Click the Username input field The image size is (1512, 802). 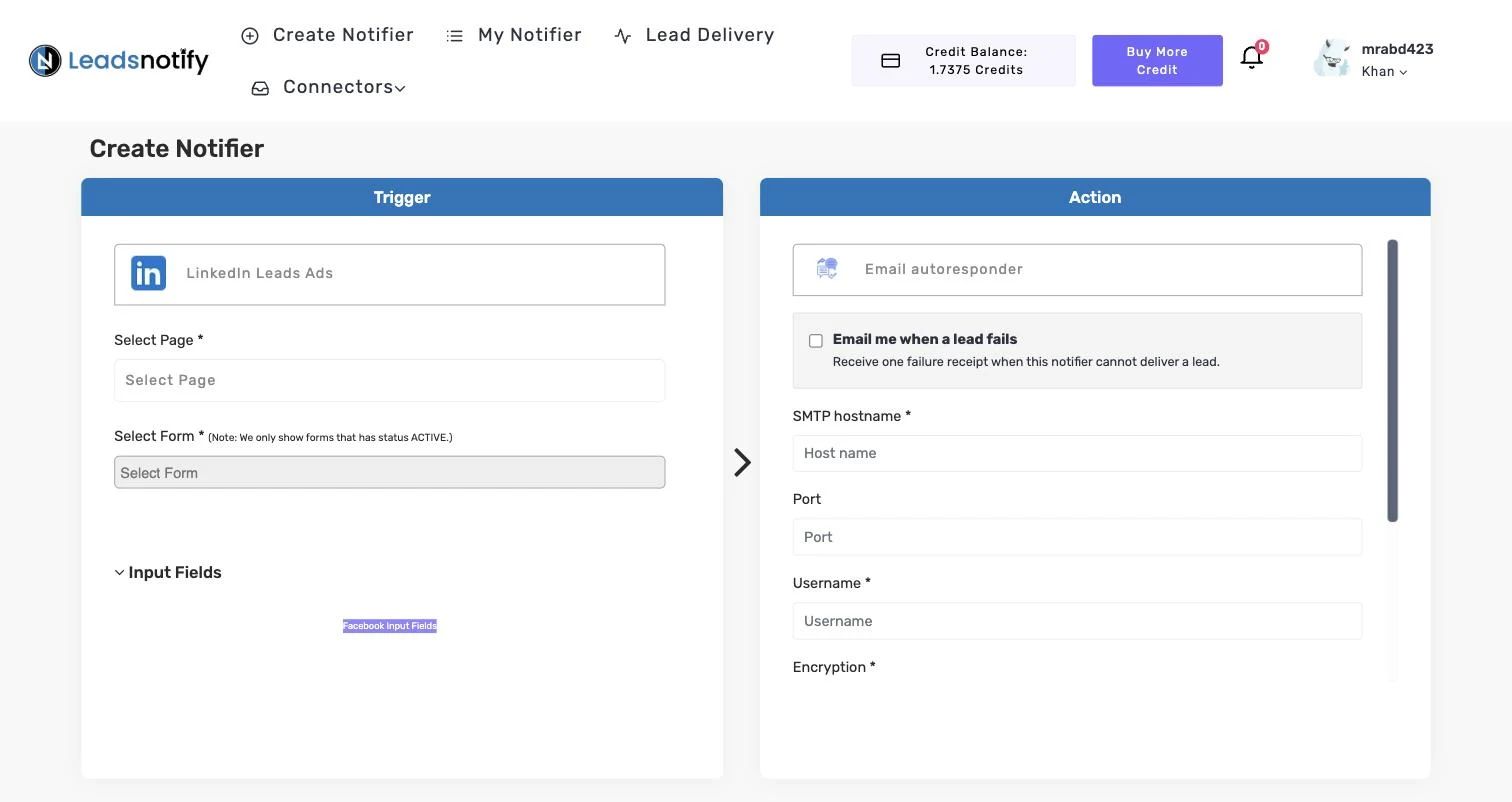1077,621
